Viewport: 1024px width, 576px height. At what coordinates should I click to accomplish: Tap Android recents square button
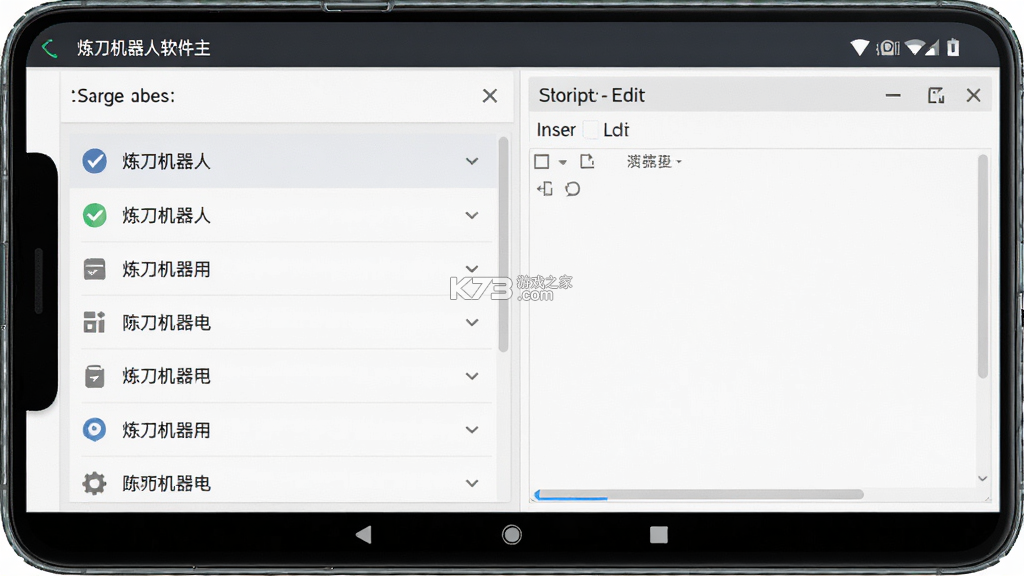pos(659,535)
